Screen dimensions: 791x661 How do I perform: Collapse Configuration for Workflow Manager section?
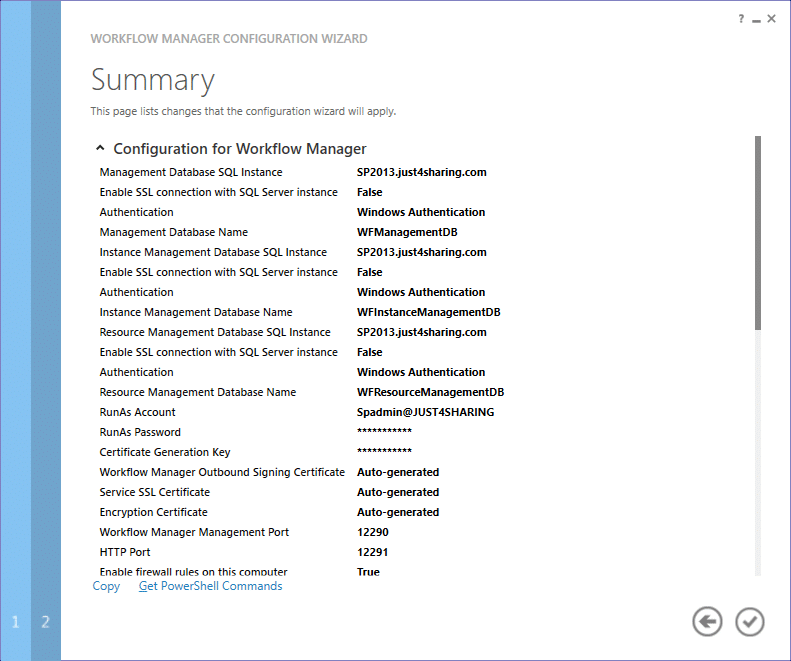coord(100,148)
